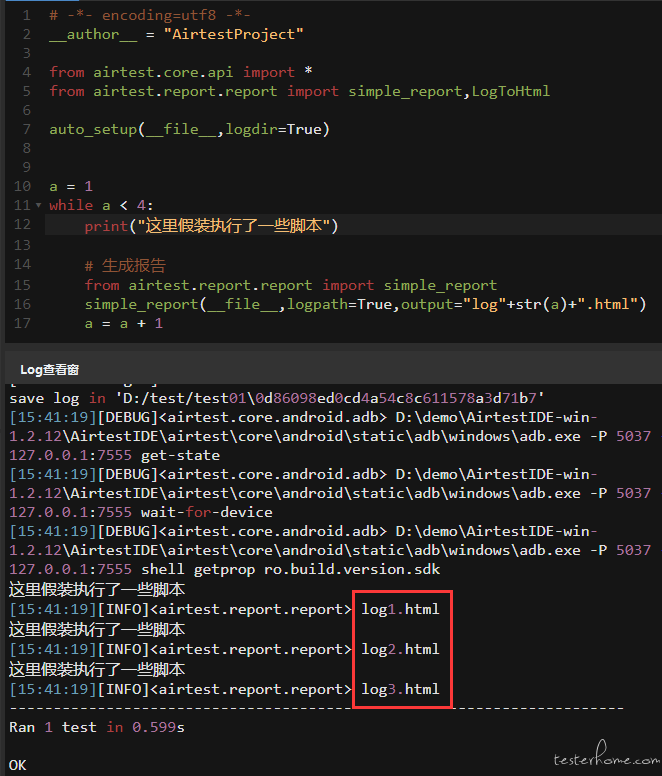Click the auto_setup(__file__,logdir=True) call
The height and width of the screenshot is (776, 662).
(189, 130)
